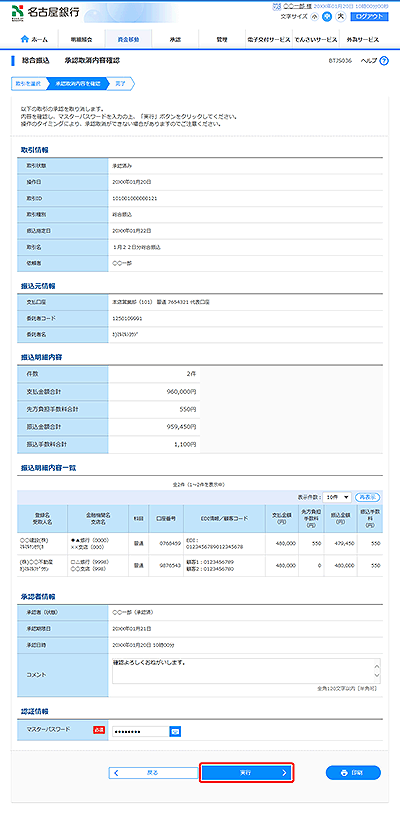Screen dimensions: 400x818
Task: Click the 再表示 button
Action: pos(368,497)
